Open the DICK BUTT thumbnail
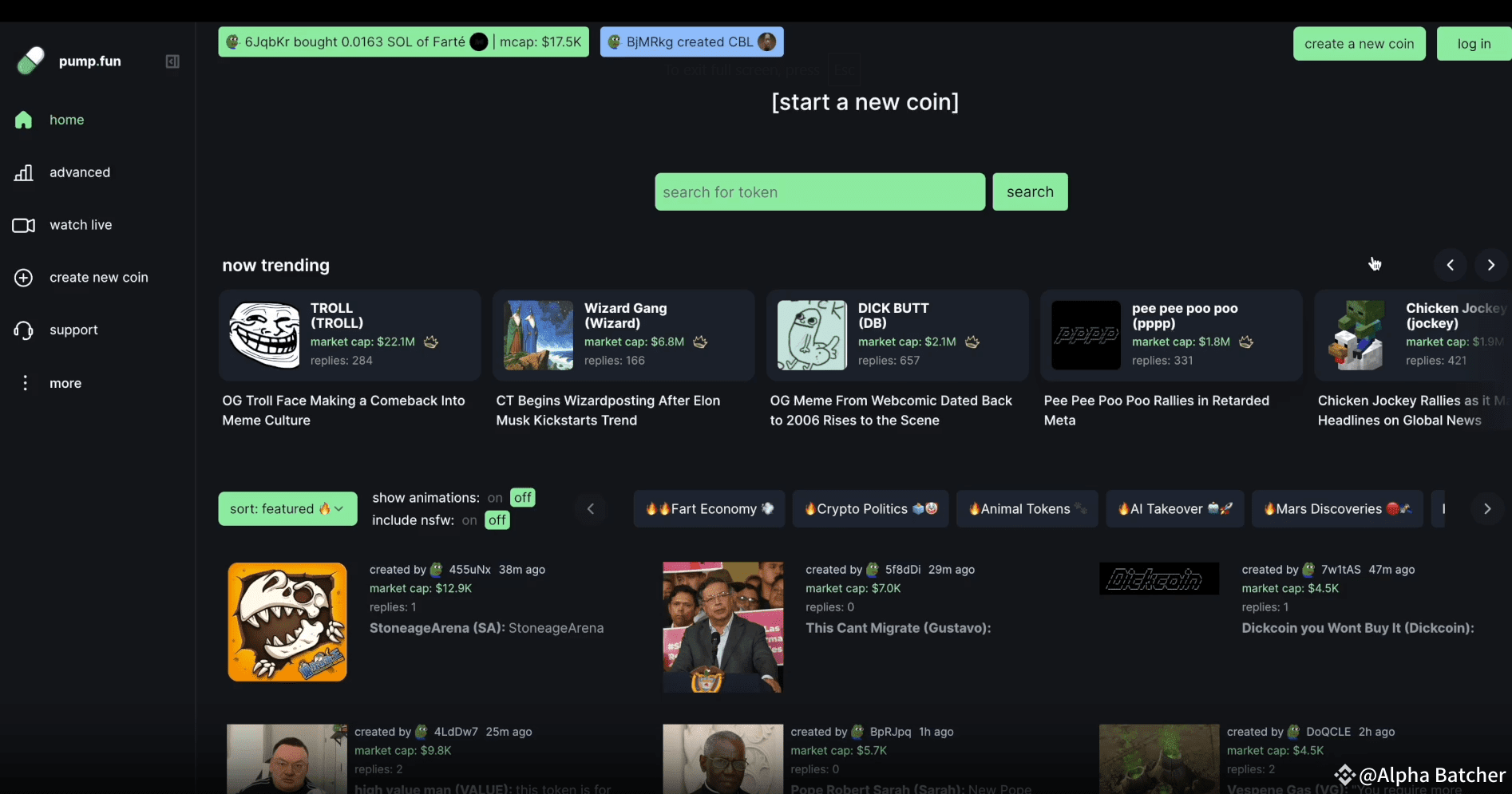Image resolution: width=1512 pixels, height=794 pixels. (x=812, y=335)
